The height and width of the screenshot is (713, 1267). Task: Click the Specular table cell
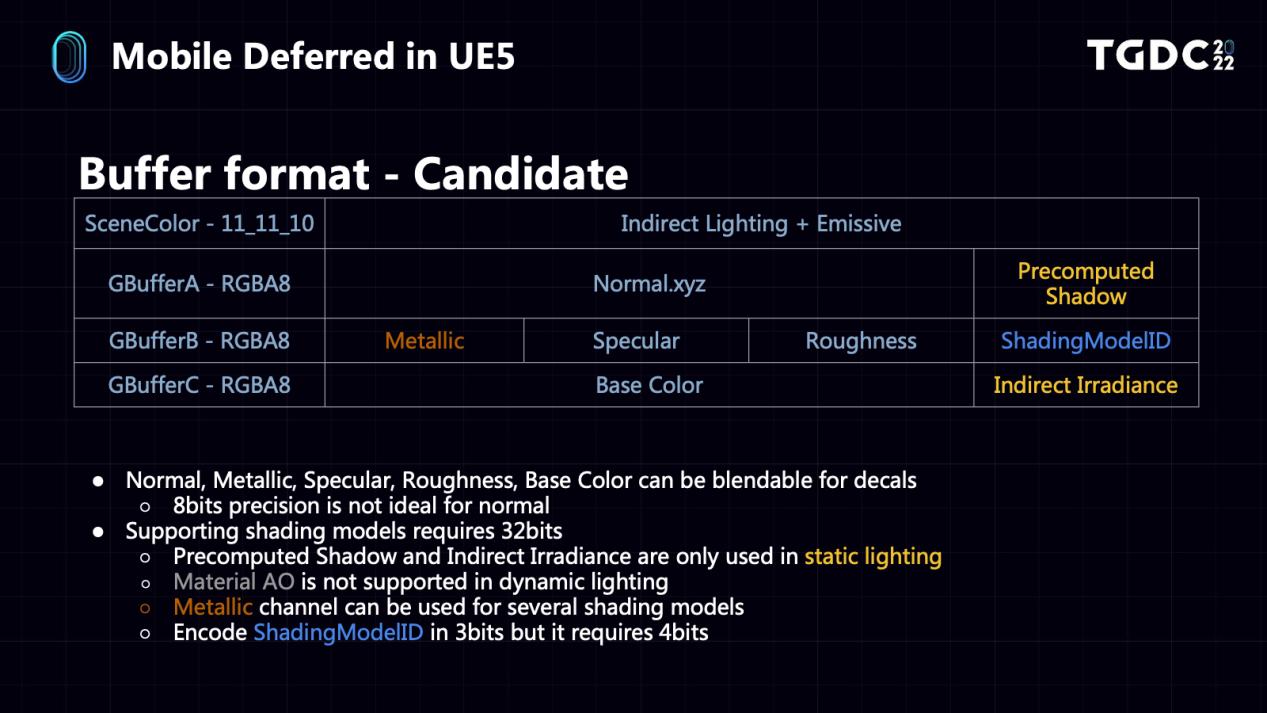636,340
